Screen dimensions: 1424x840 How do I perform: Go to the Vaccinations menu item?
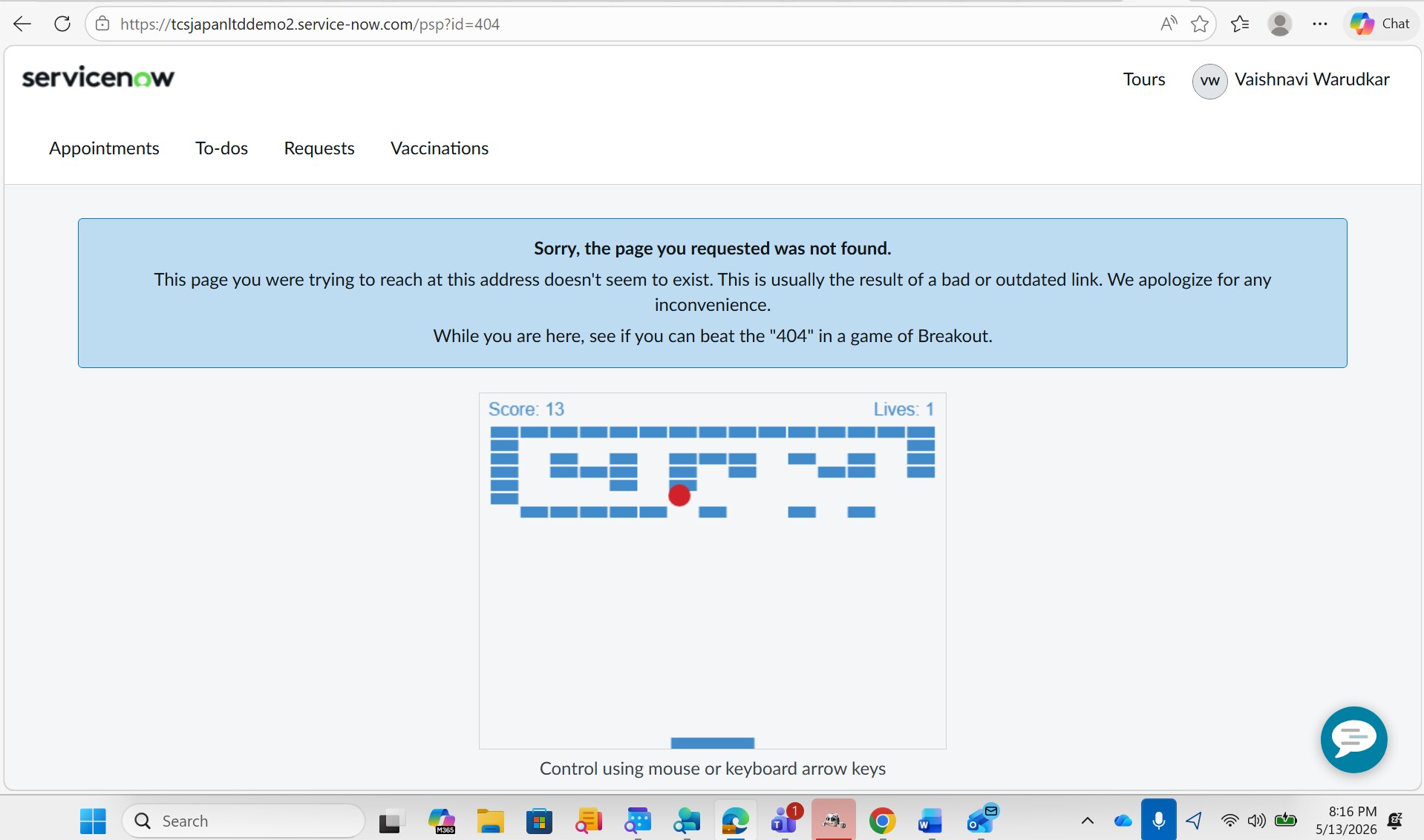coord(440,148)
